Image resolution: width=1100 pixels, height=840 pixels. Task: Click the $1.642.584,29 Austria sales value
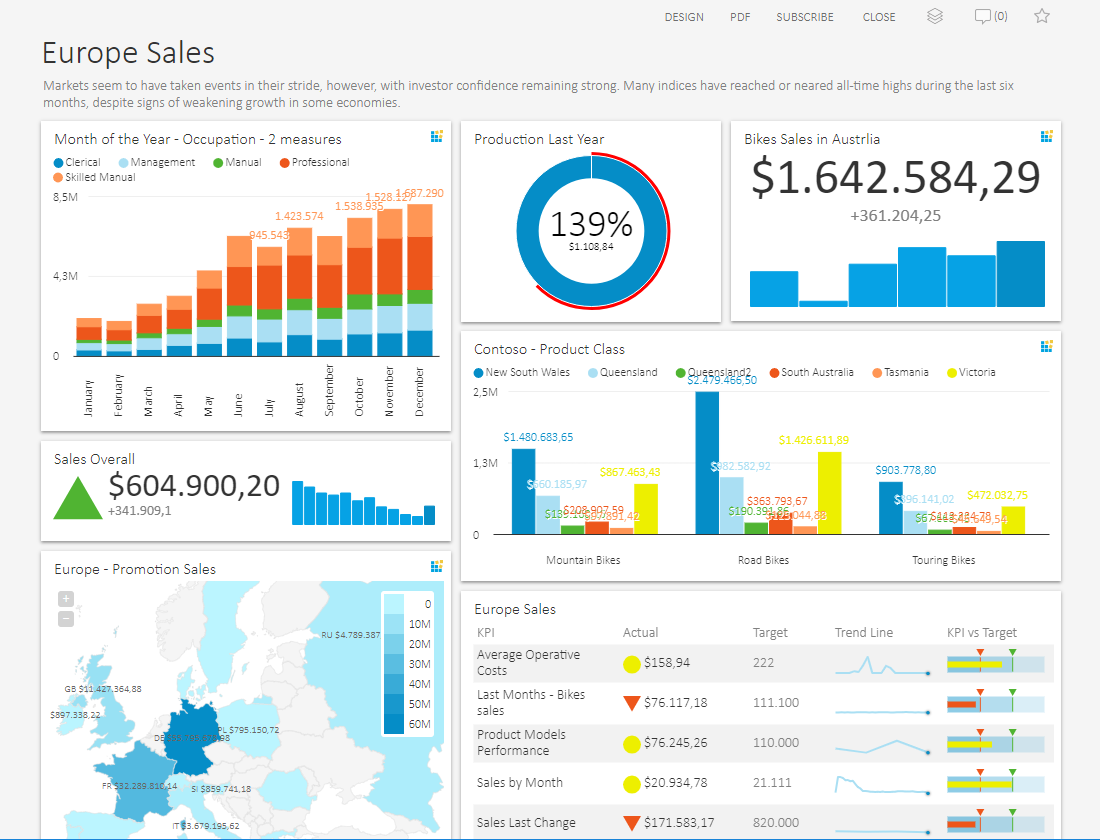pyautogui.click(x=896, y=177)
